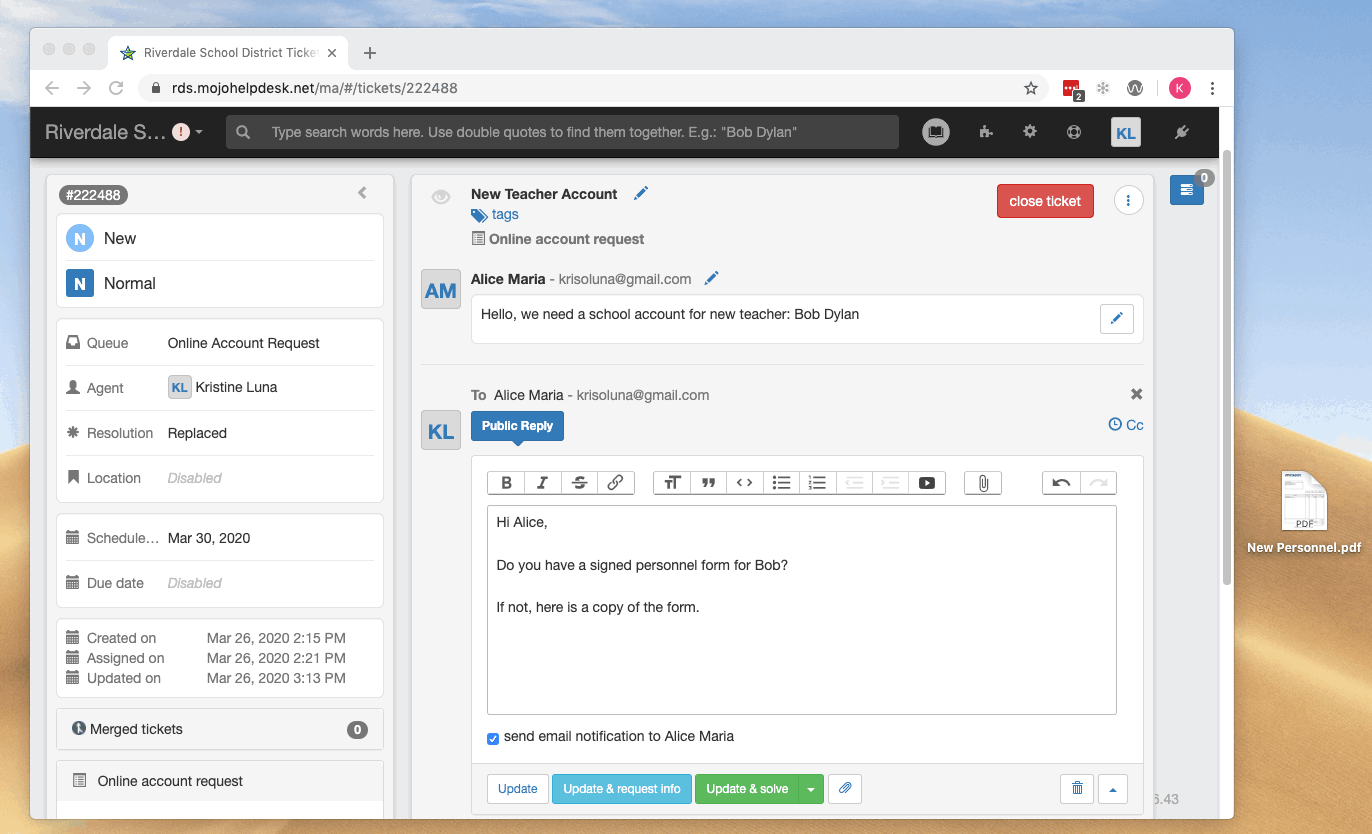Screen dimensions: 1372x834
Task: Add a bulleted list to reply
Action: (781, 483)
